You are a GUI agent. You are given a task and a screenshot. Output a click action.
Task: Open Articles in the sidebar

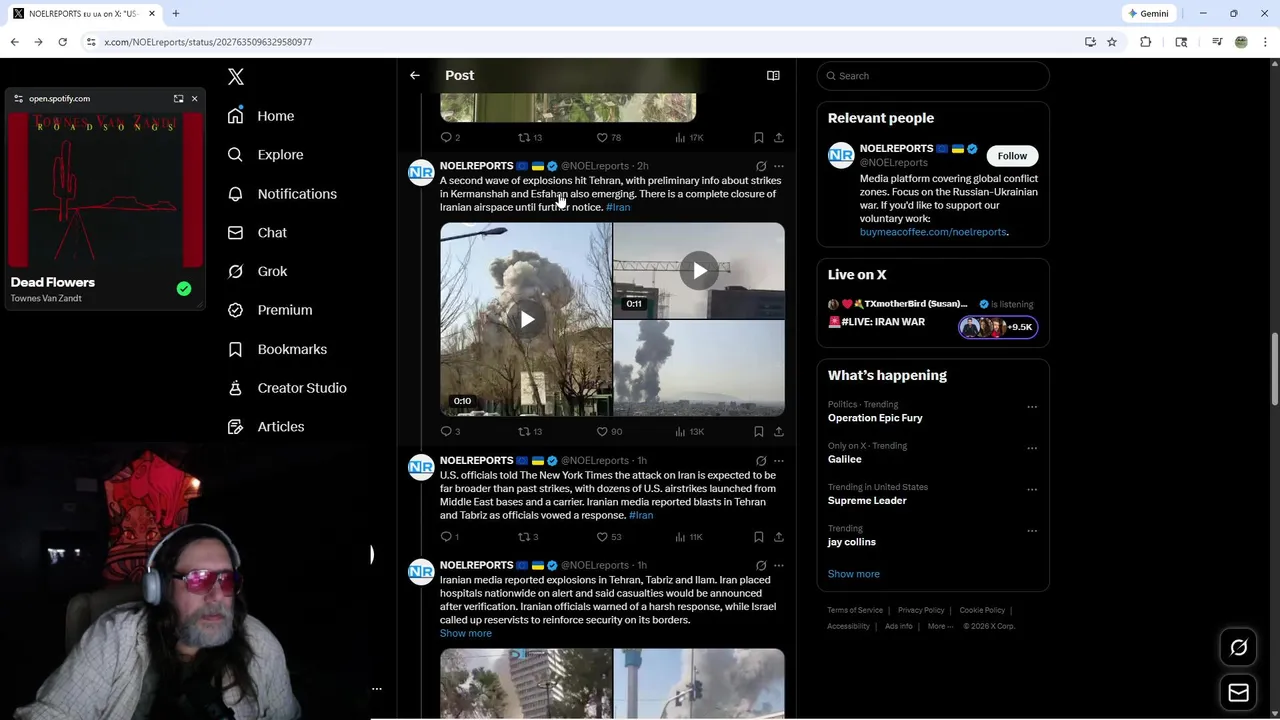tap(266, 427)
